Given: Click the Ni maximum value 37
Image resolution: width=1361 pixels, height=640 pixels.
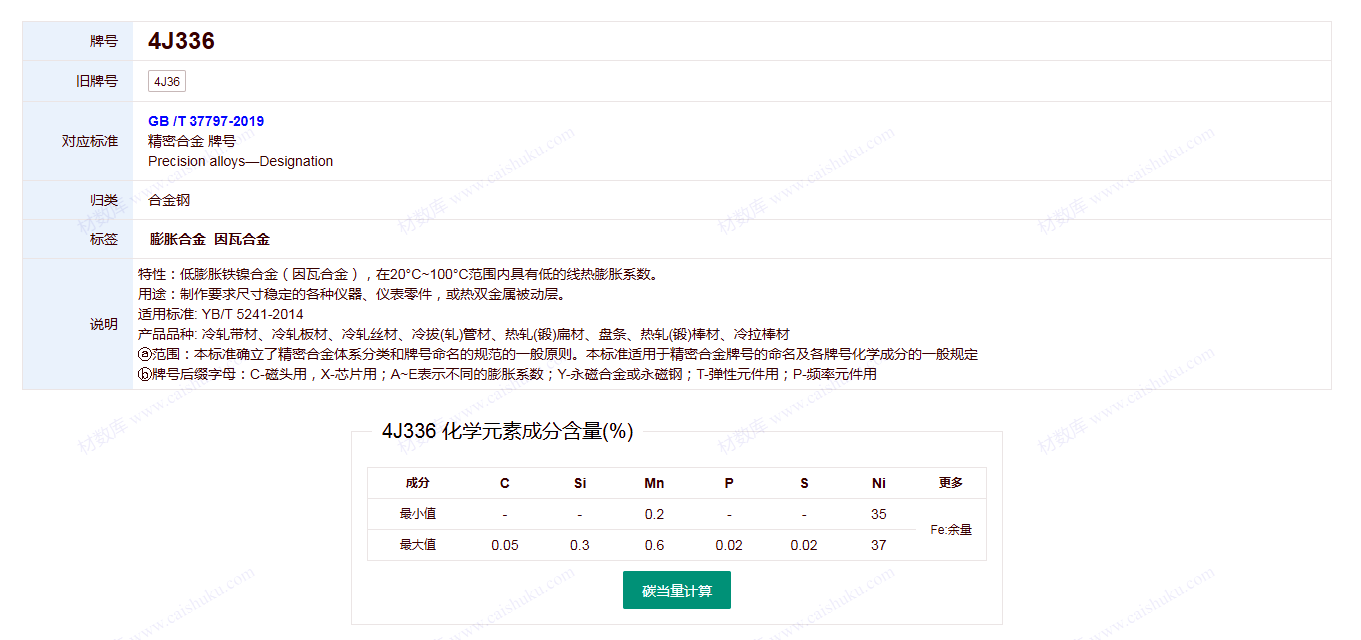Looking at the screenshot, I should 878,545.
